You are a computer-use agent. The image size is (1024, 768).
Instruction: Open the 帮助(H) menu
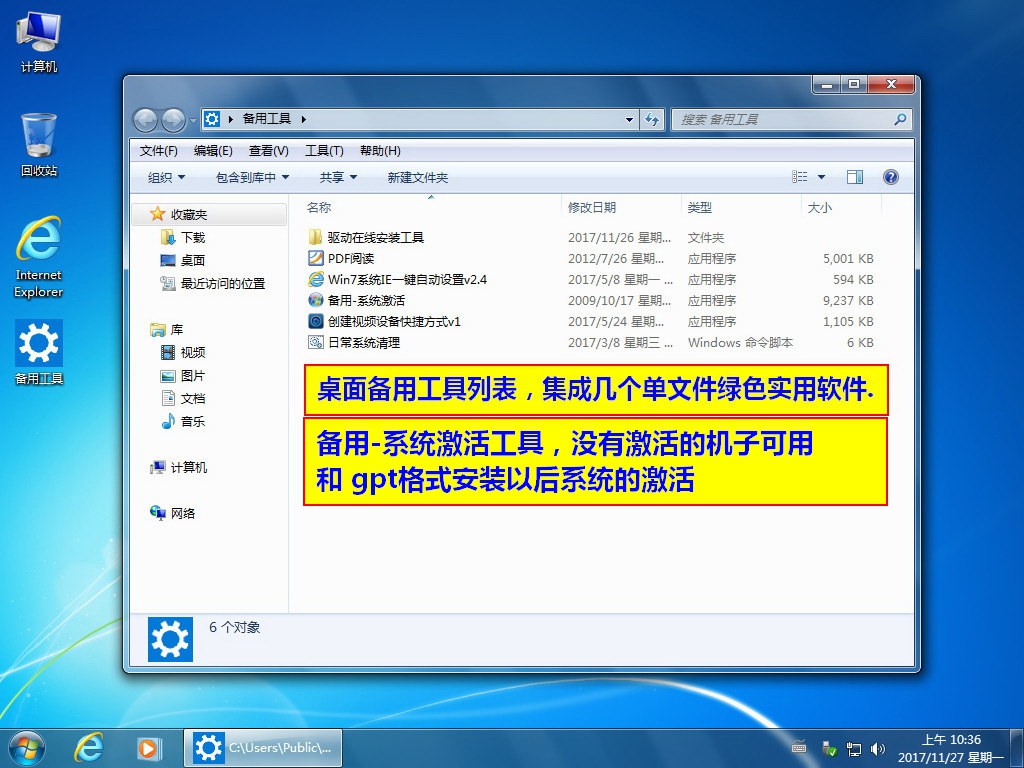(380, 151)
